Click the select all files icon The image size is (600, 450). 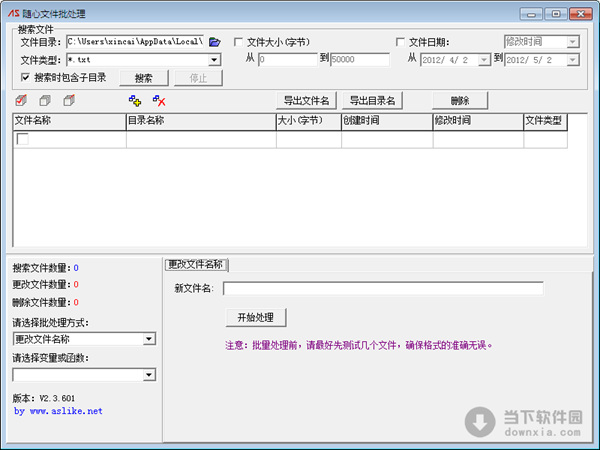click(22, 101)
